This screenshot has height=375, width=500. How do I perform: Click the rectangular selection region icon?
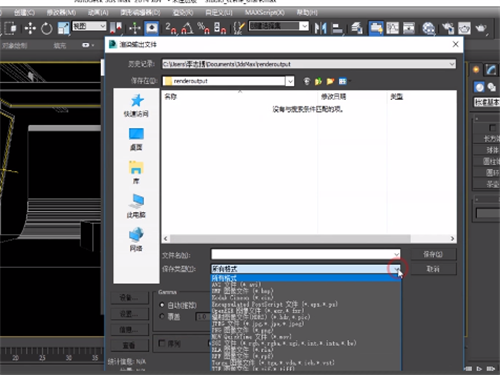[10, 28]
